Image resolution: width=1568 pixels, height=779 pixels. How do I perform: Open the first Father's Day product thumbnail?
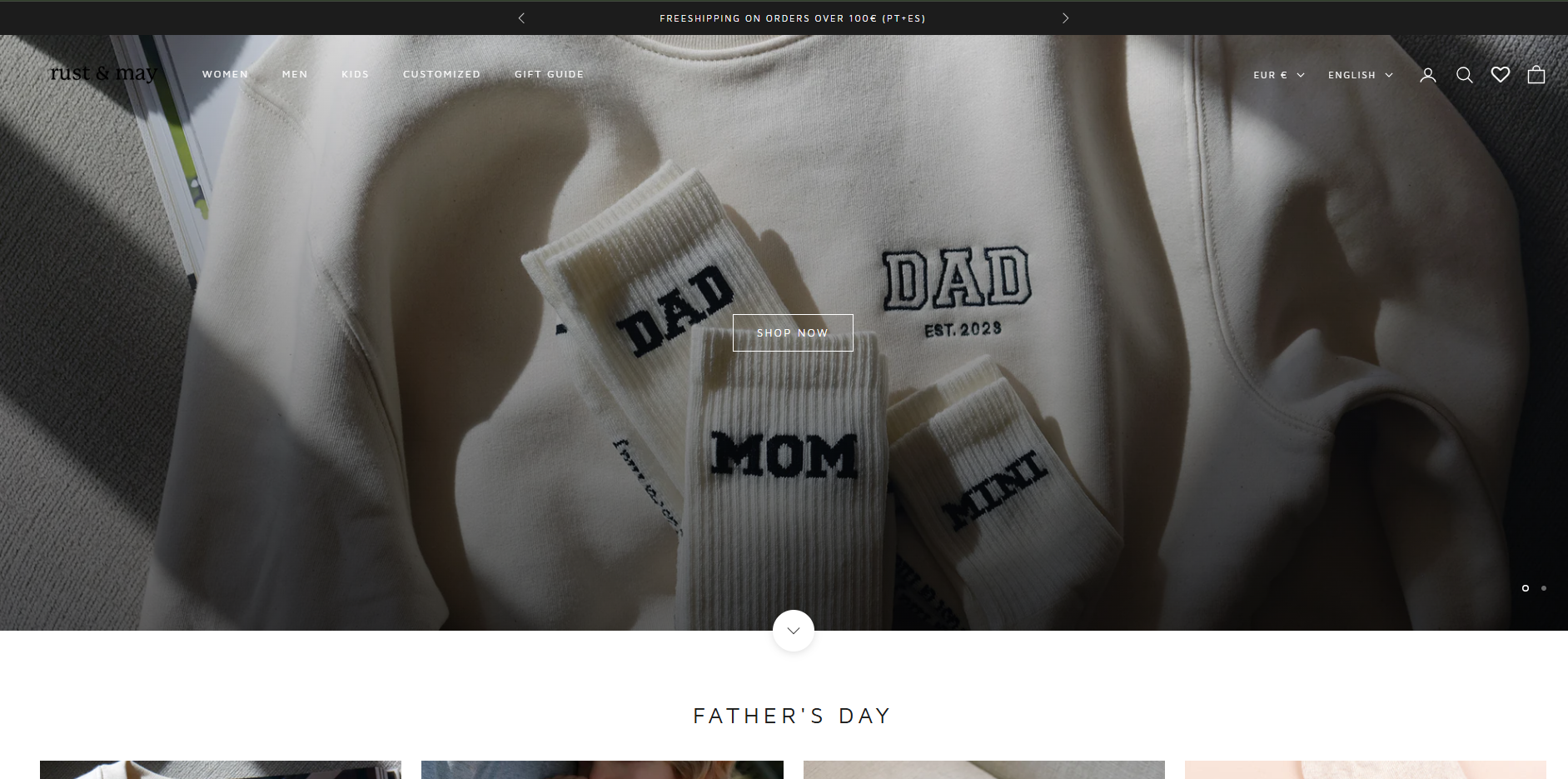pos(221,769)
